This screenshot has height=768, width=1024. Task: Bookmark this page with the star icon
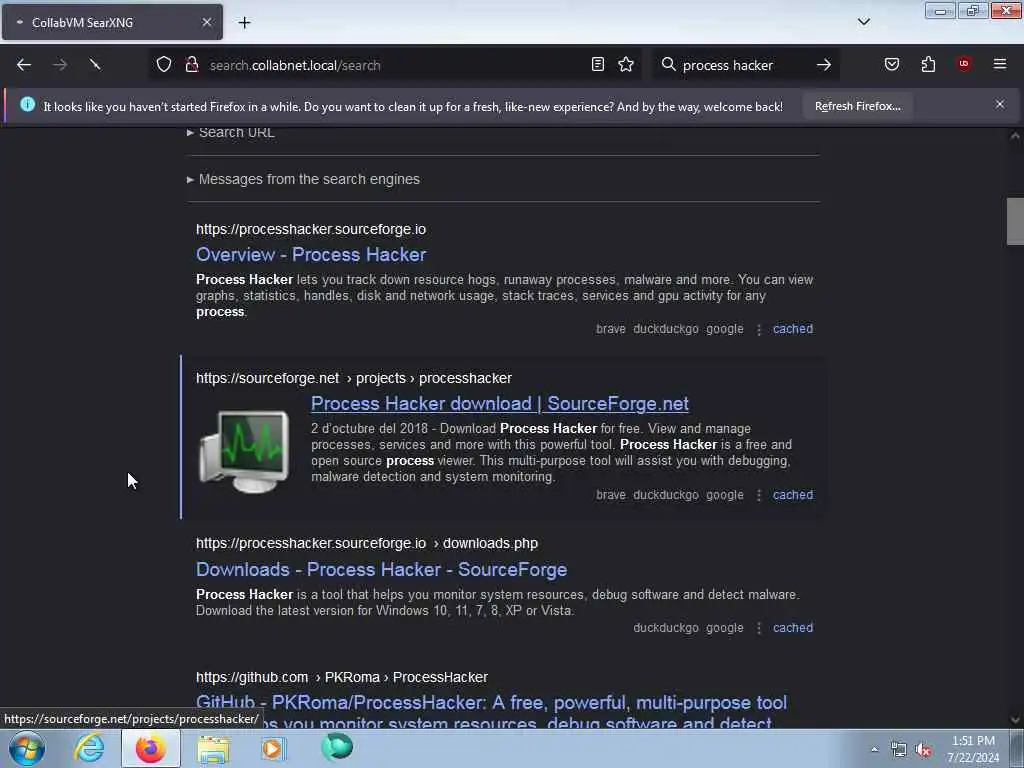pos(626,65)
